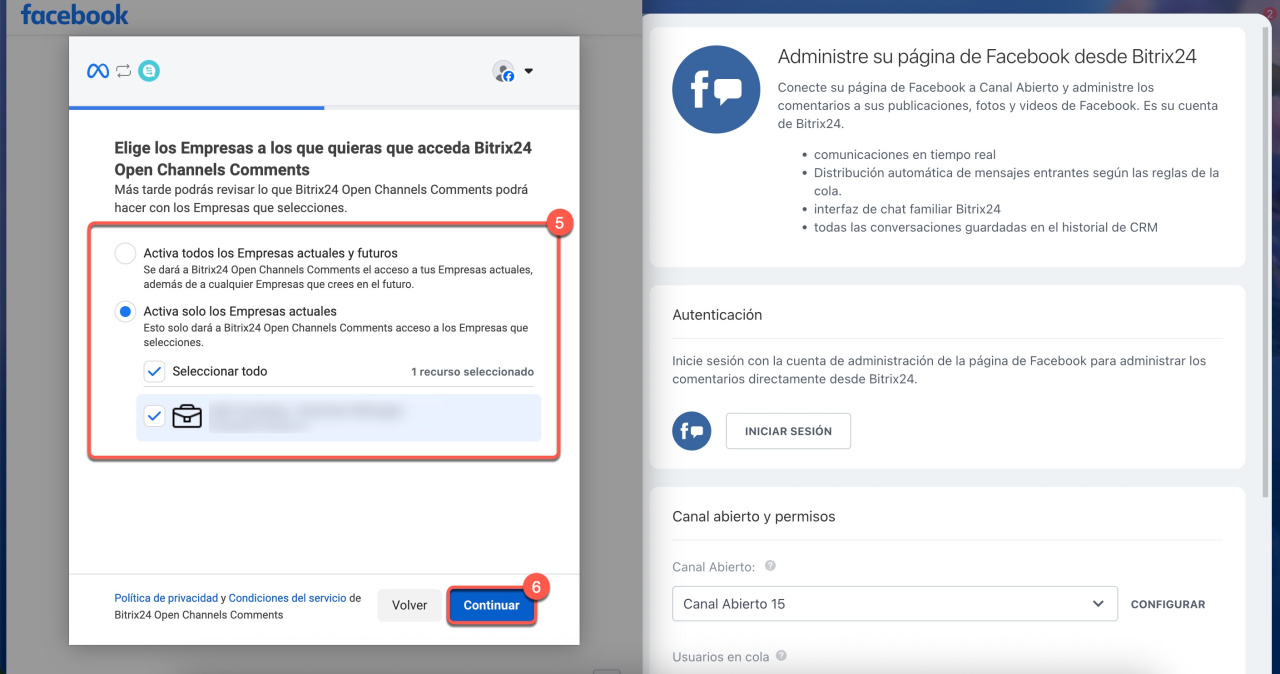Viewport: 1280px width, 674px height.
Task: Open the 'Política de privacidad' link
Action: tap(165, 598)
